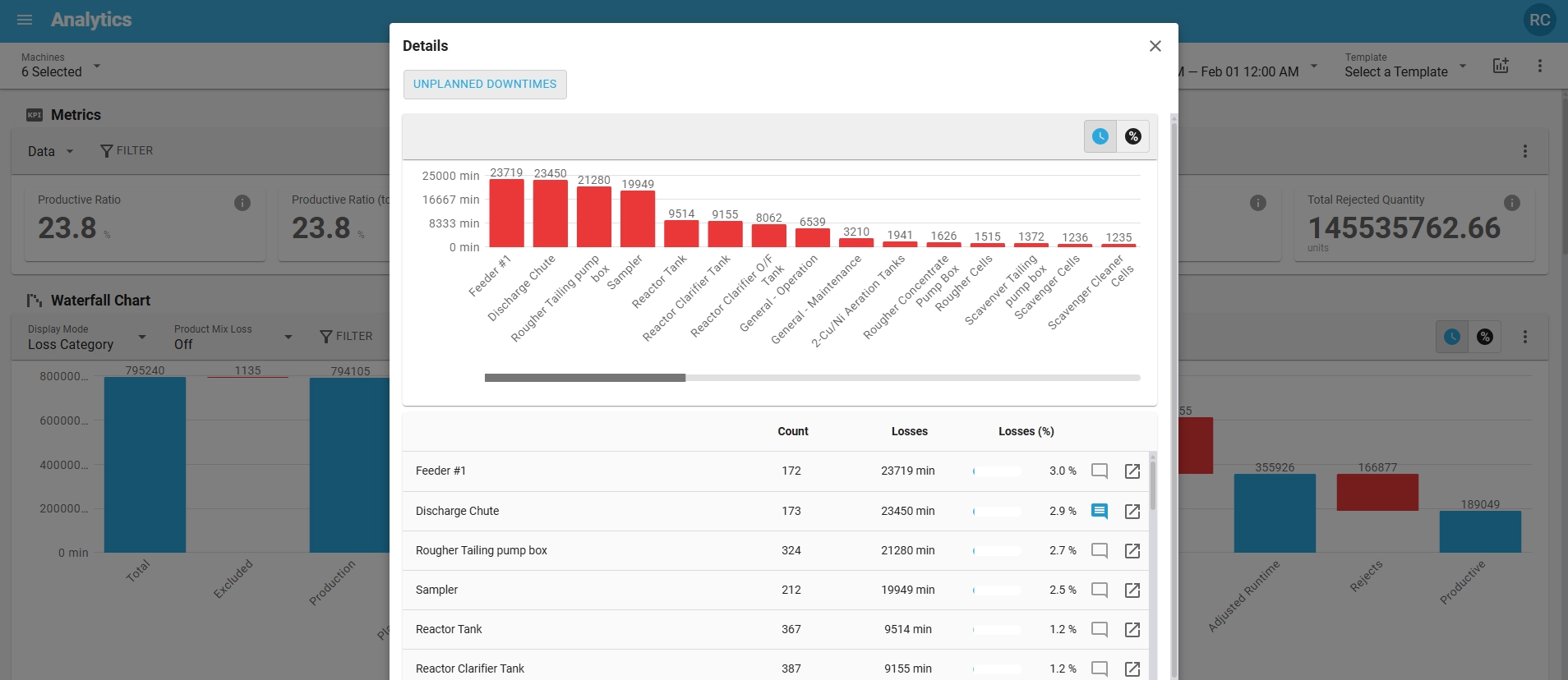Click the chart horizontal scrollbar thumb
The width and height of the screenshot is (1568, 680).
pos(584,378)
